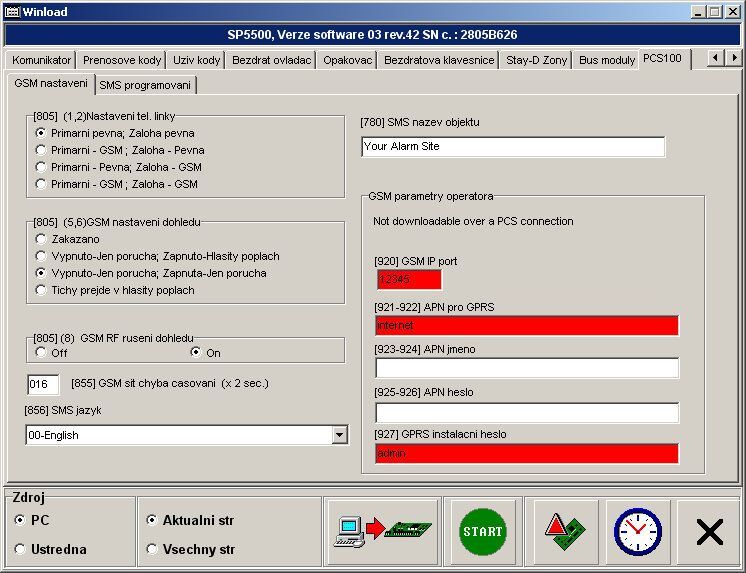Click the red APN pro GPRS field

pos(527,326)
